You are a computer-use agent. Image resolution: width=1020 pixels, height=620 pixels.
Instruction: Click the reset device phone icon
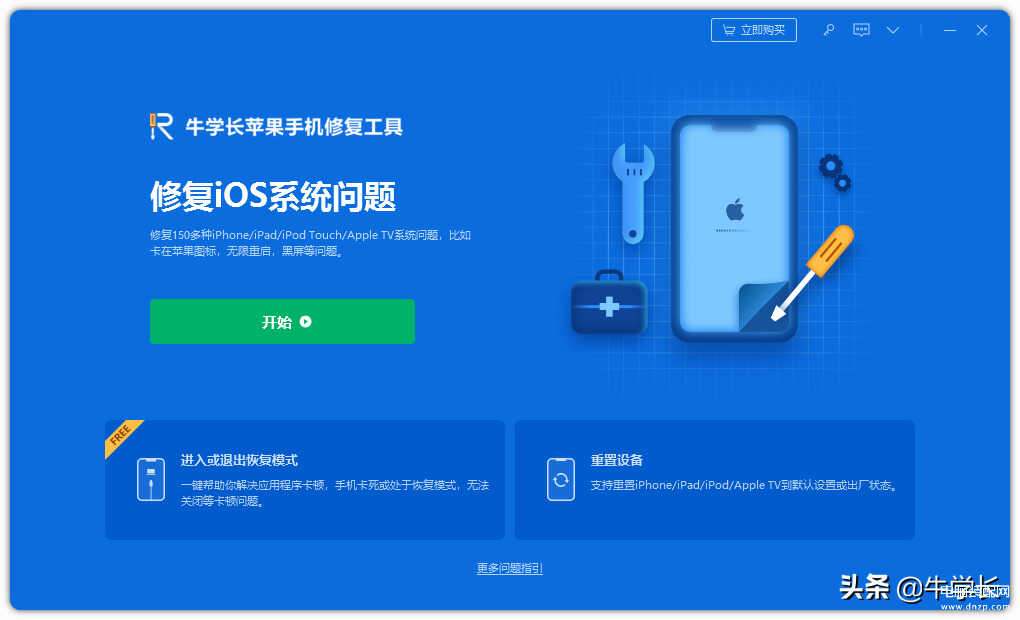561,479
